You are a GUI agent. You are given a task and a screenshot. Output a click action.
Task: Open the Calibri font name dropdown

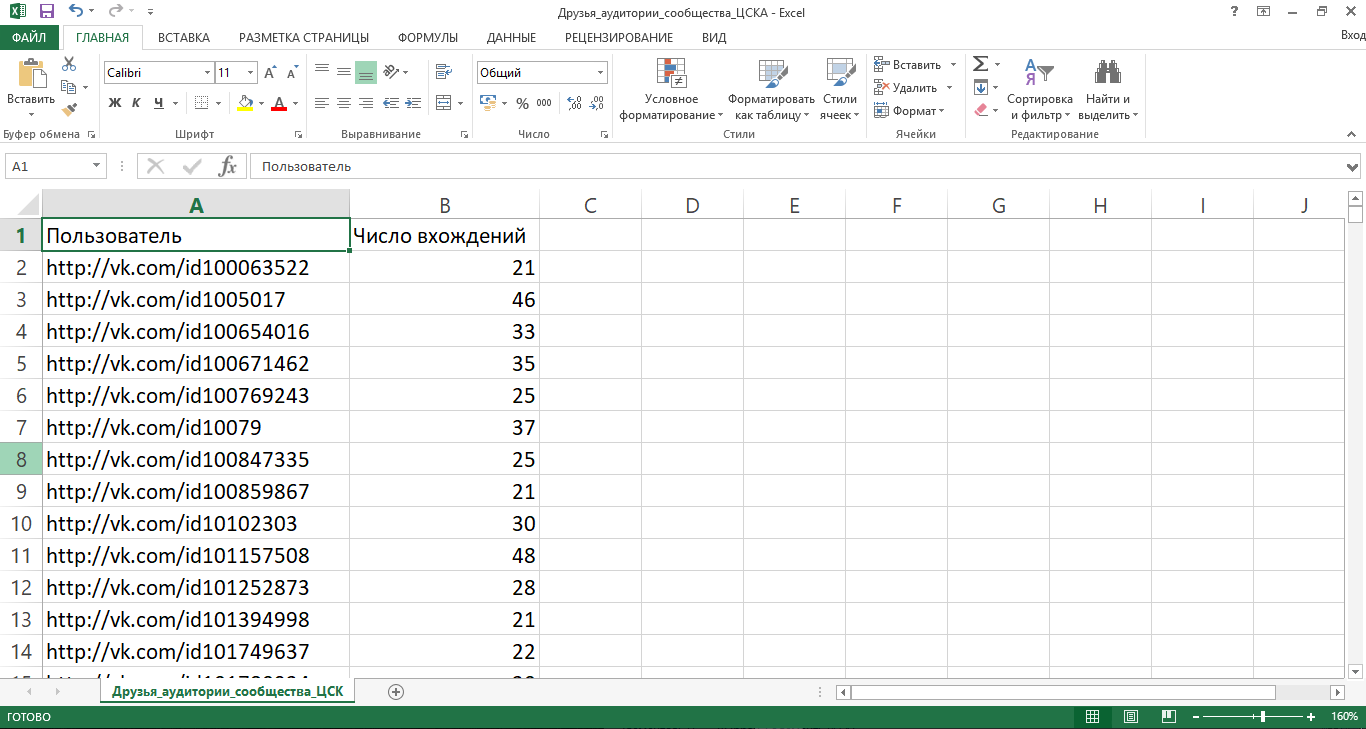[207, 73]
